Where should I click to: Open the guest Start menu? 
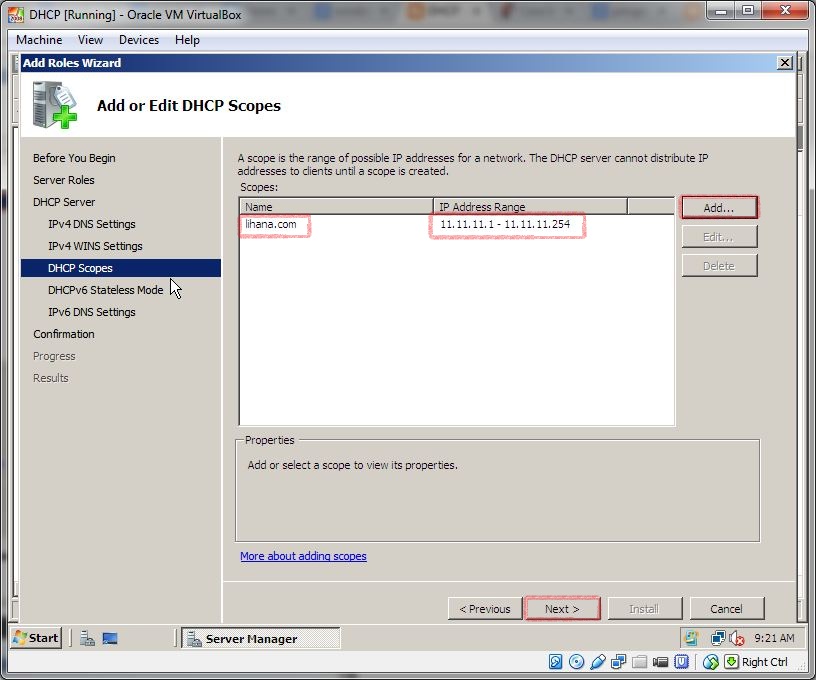(36, 638)
